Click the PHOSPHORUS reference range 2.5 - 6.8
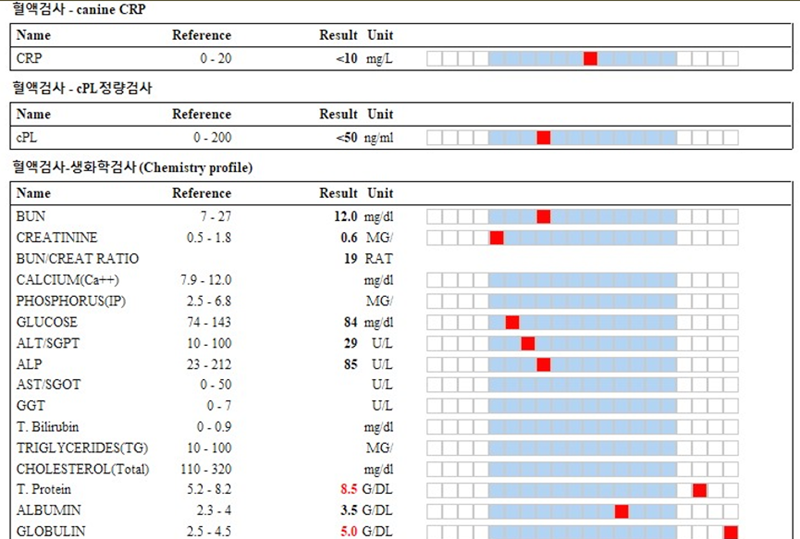This screenshot has height=539, width=800. point(209,301)
